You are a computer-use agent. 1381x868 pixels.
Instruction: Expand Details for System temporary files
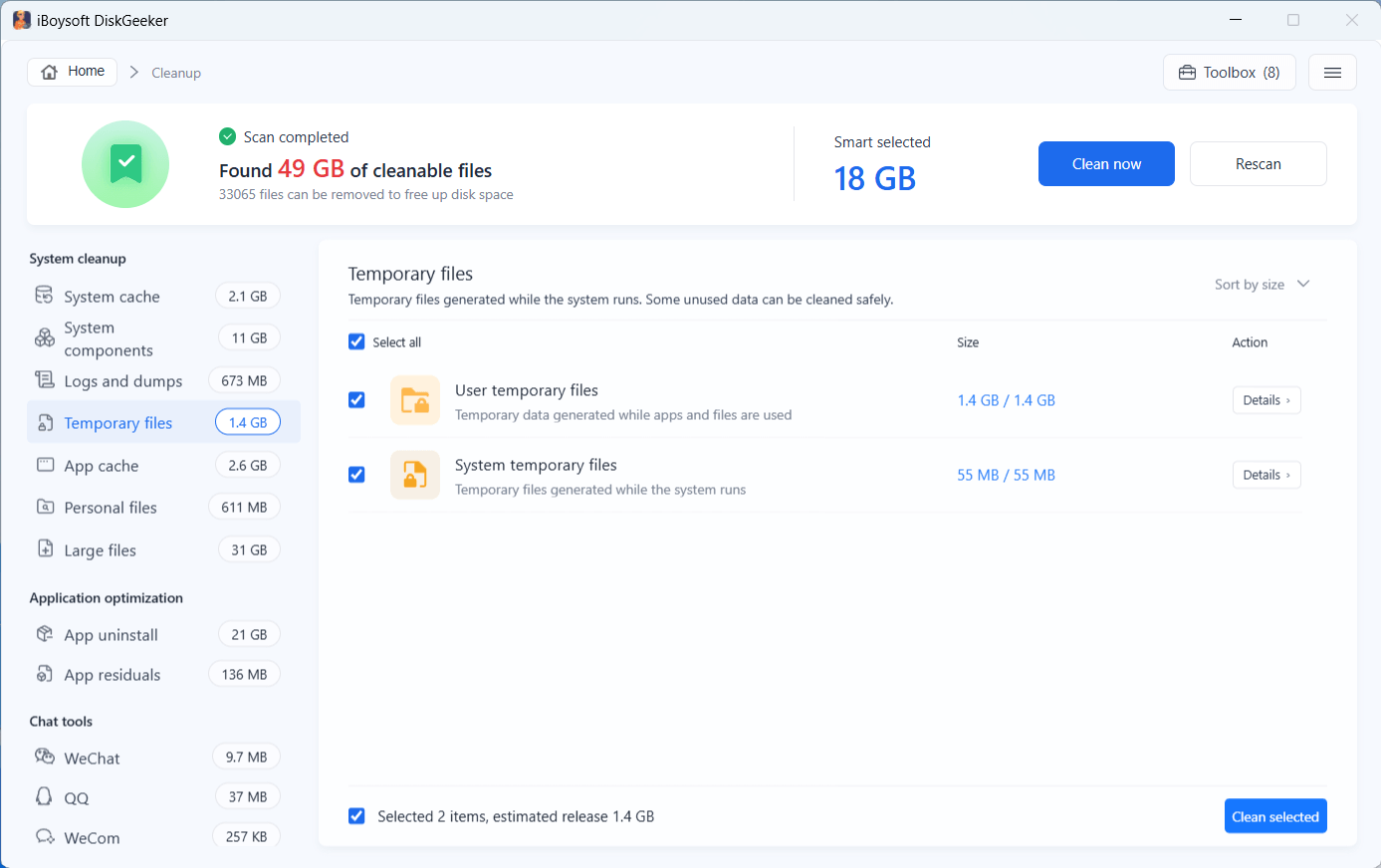coord(1266,475)
